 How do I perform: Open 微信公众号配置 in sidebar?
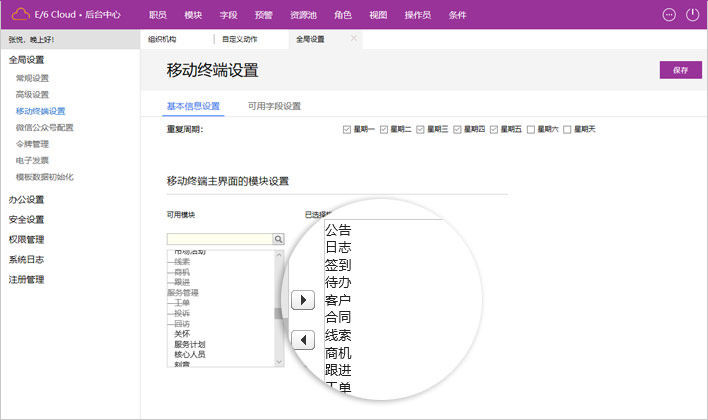tap(45, 127)
